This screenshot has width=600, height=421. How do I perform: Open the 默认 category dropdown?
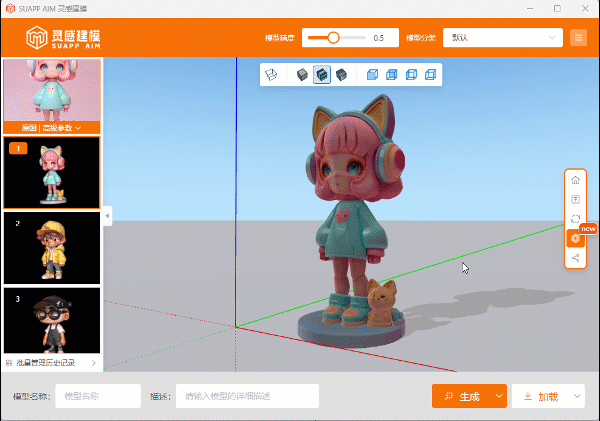click(502, 38)
